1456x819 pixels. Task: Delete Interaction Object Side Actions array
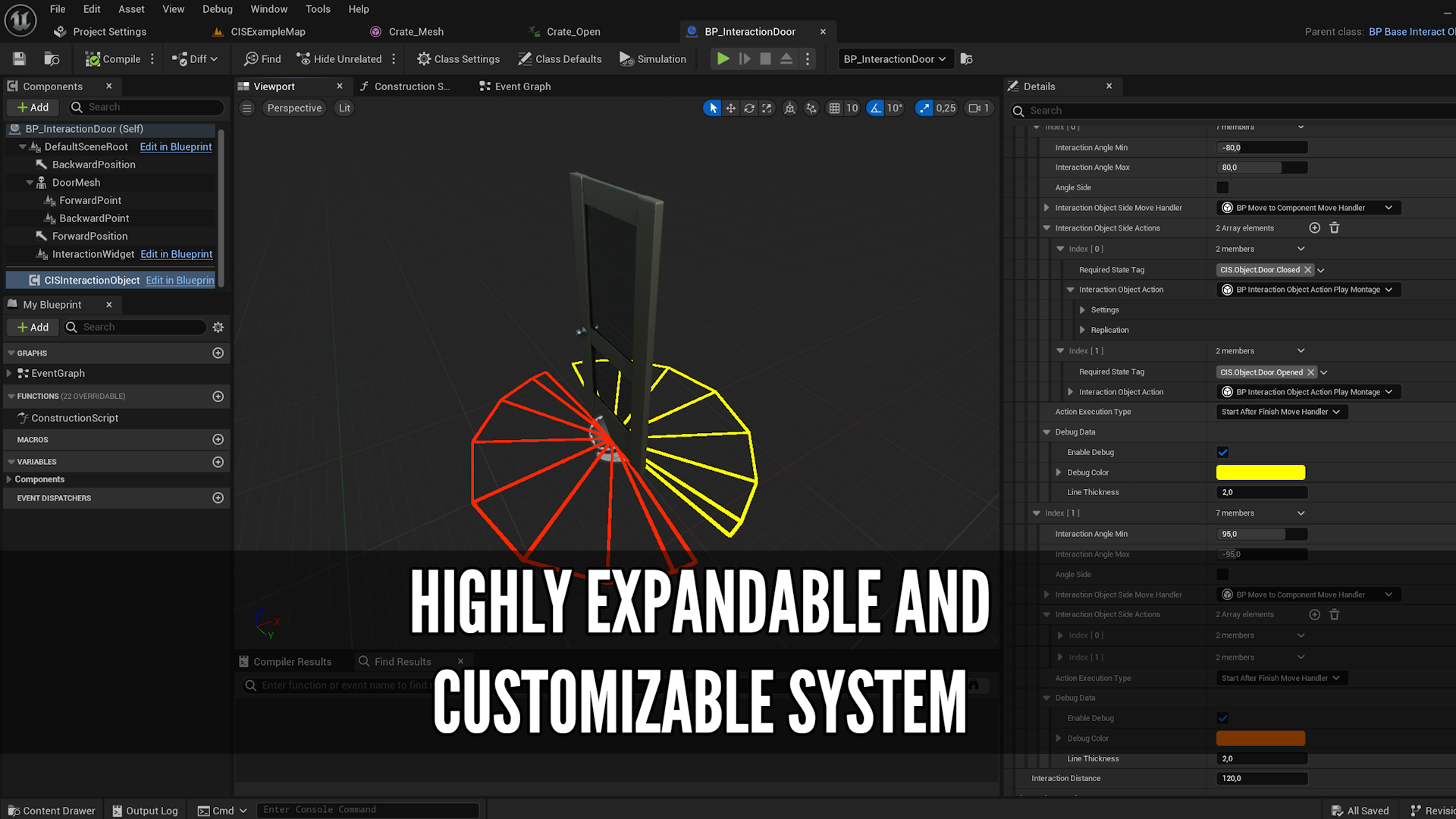click(x=1335, y=228)
